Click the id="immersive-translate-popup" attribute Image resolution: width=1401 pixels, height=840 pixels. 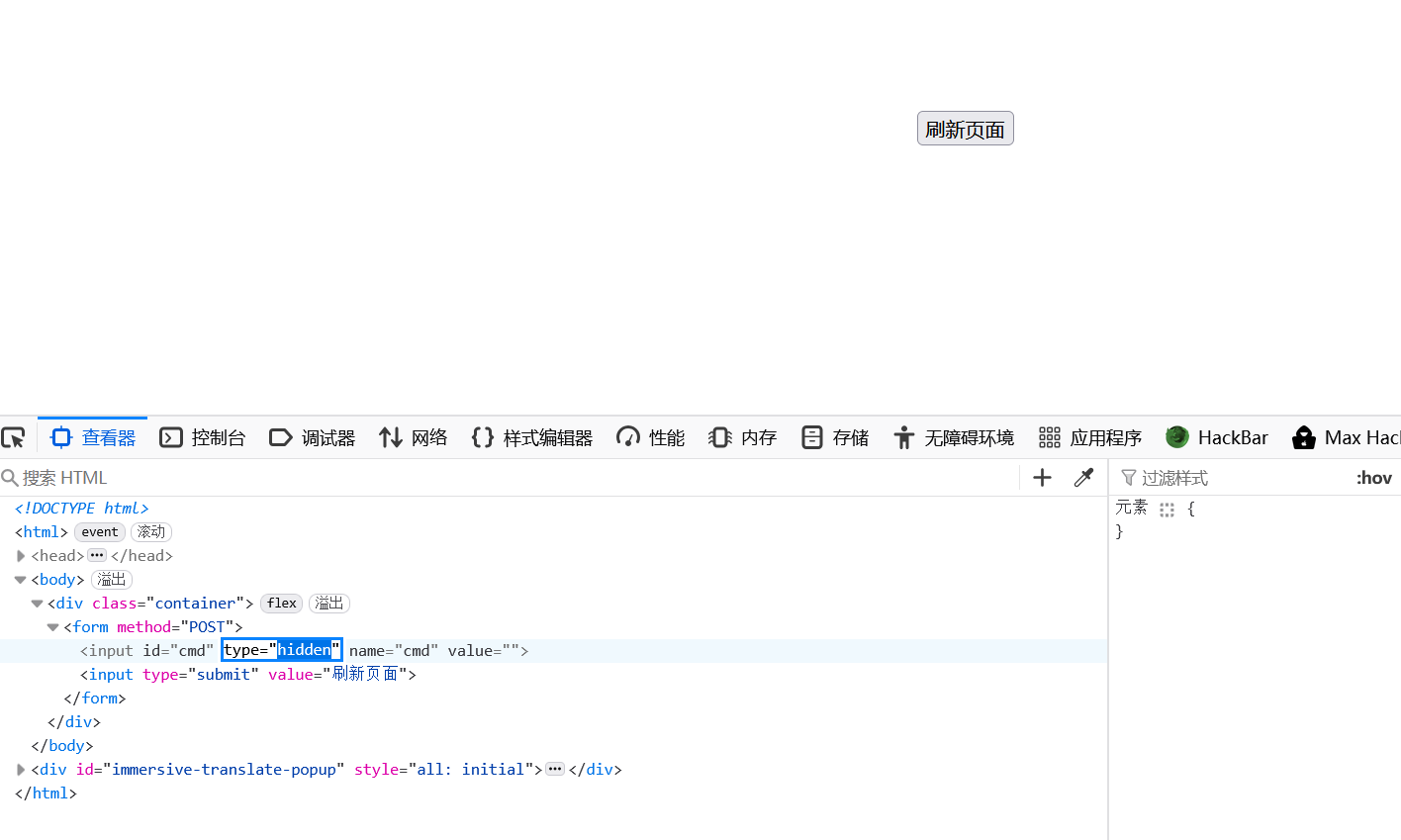point(211,769)
